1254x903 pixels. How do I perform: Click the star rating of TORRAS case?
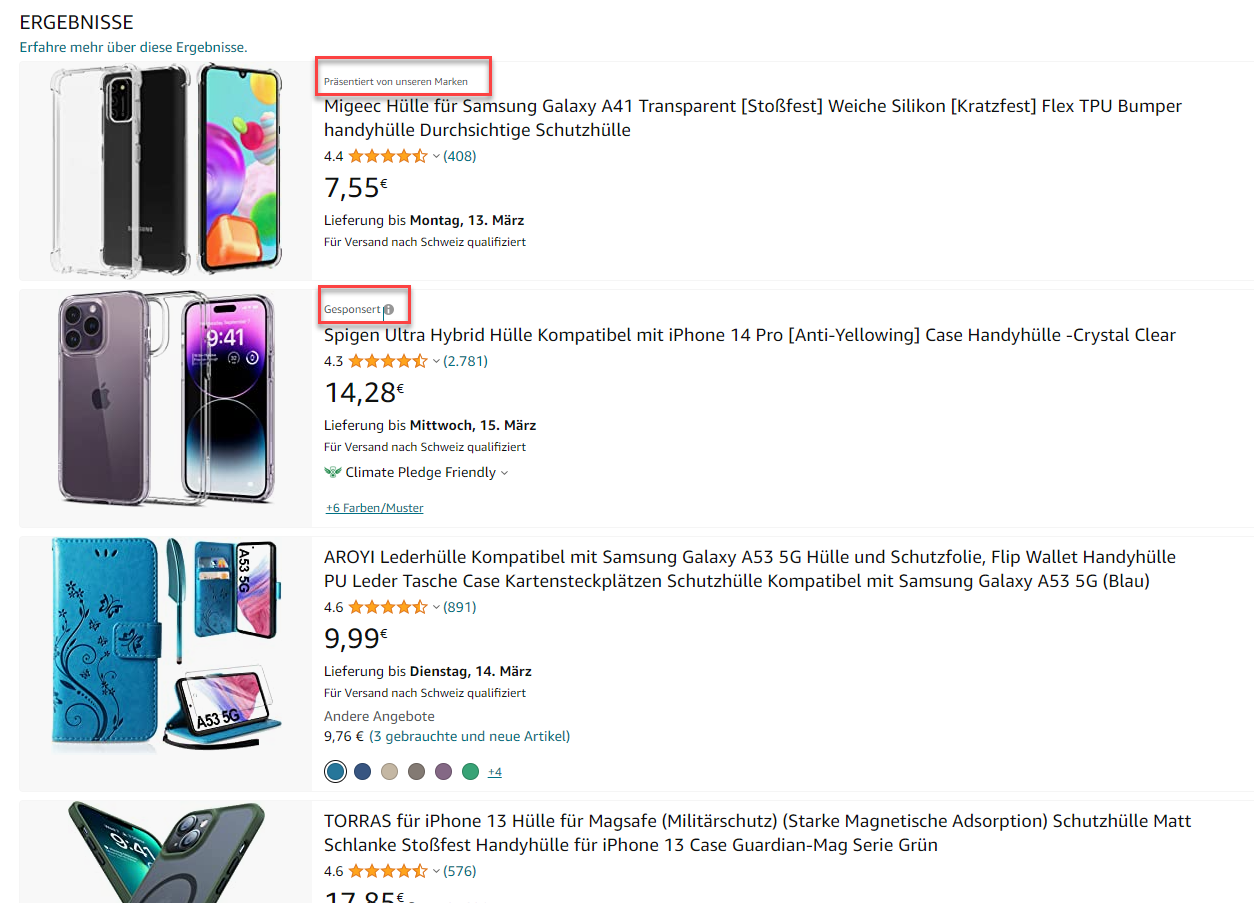click(388, 871)
